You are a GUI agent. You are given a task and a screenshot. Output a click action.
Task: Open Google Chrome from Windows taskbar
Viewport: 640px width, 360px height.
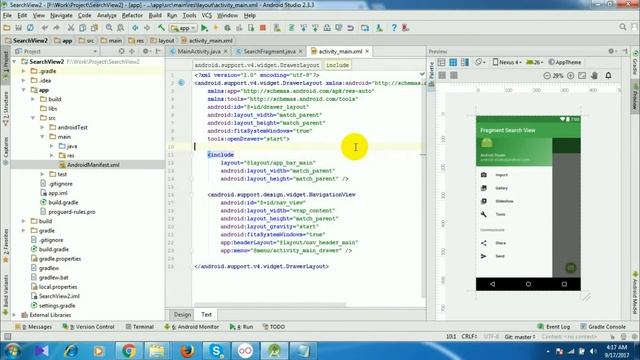coord(129,351)
